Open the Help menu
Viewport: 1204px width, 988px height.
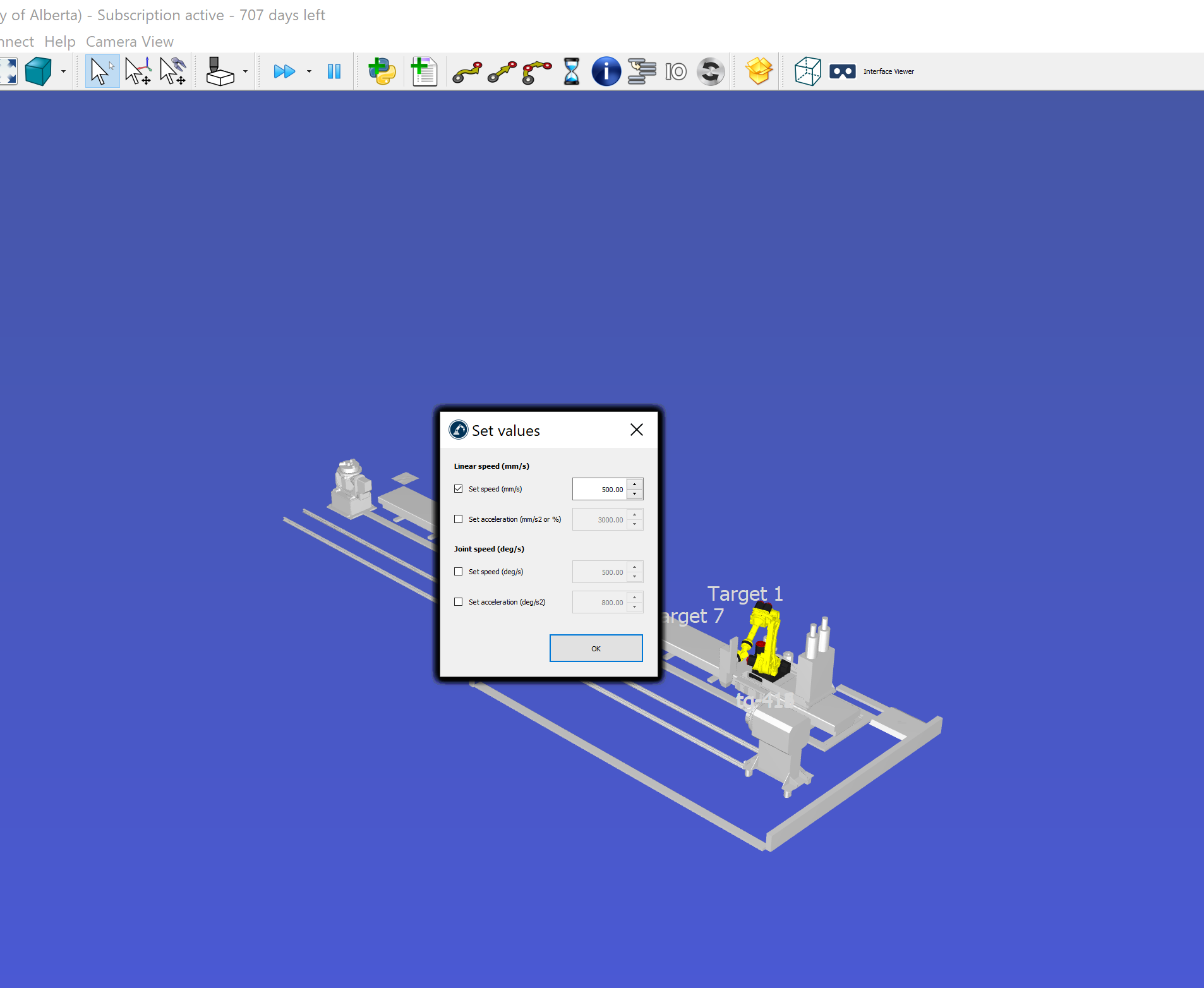click(x=60, y=42)
